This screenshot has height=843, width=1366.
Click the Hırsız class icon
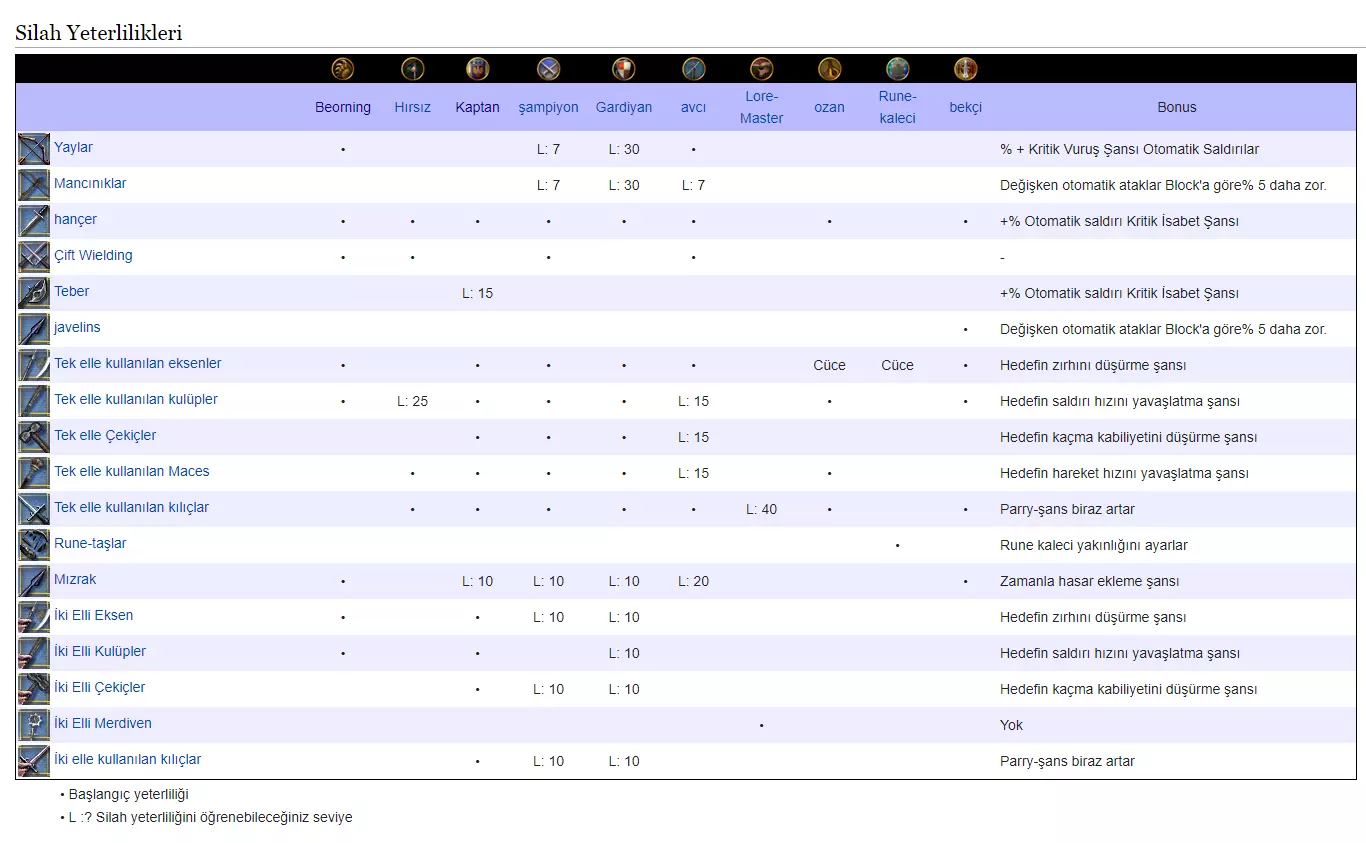point(413,69)
